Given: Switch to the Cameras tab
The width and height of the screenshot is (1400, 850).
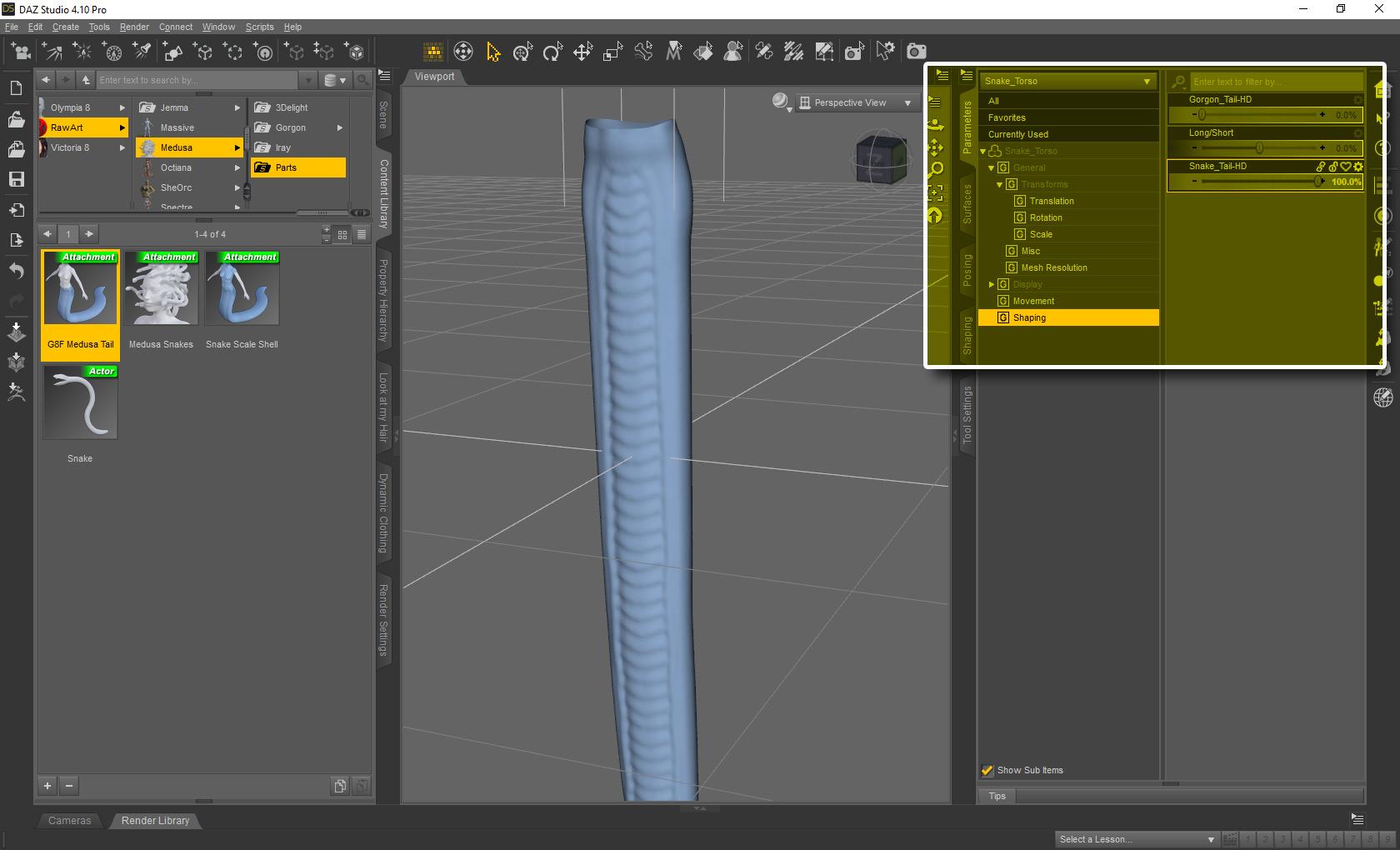Looking at the screenshot, I should (69, 821).
